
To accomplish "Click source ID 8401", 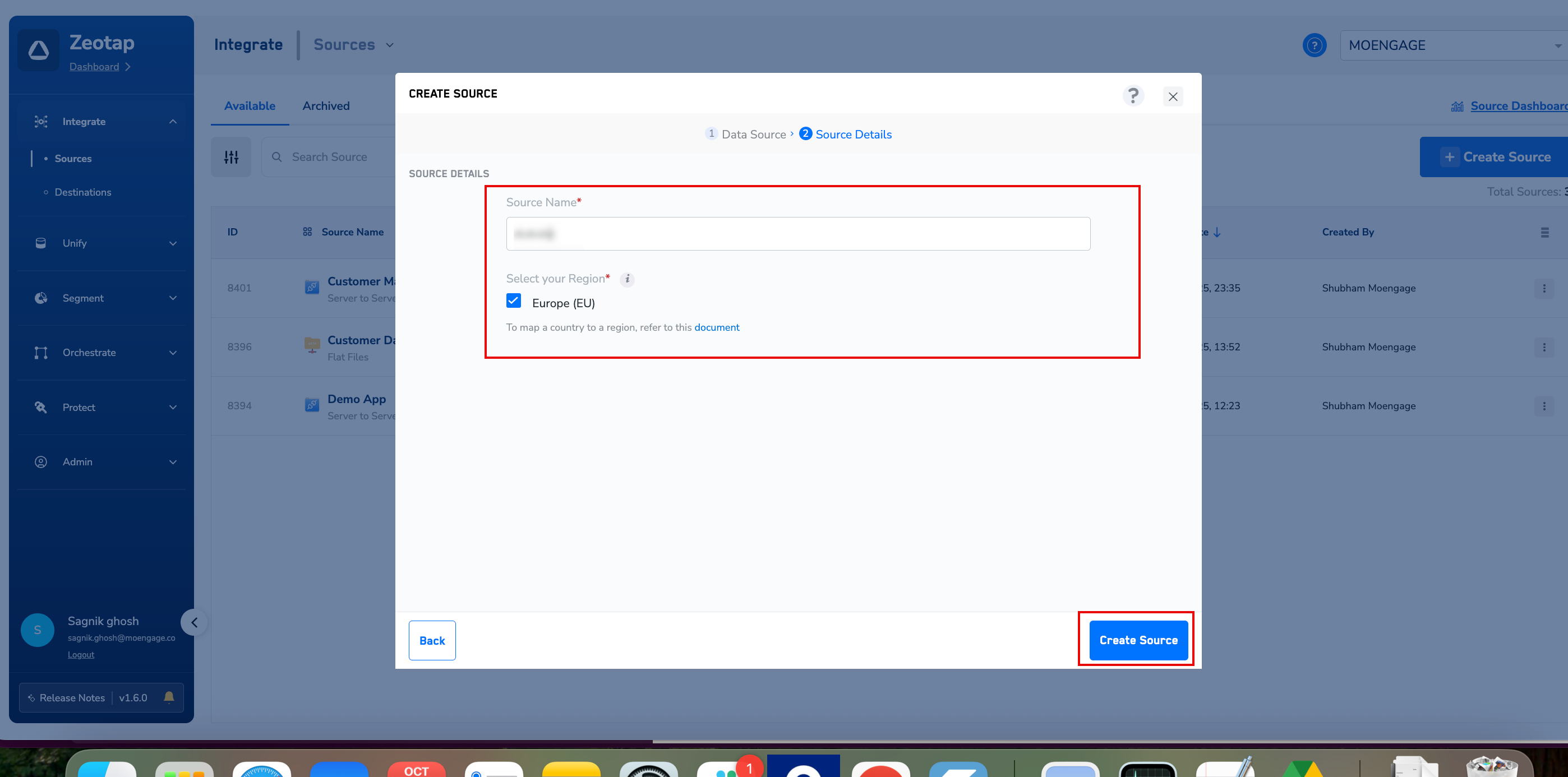I will tap(239, 288).
